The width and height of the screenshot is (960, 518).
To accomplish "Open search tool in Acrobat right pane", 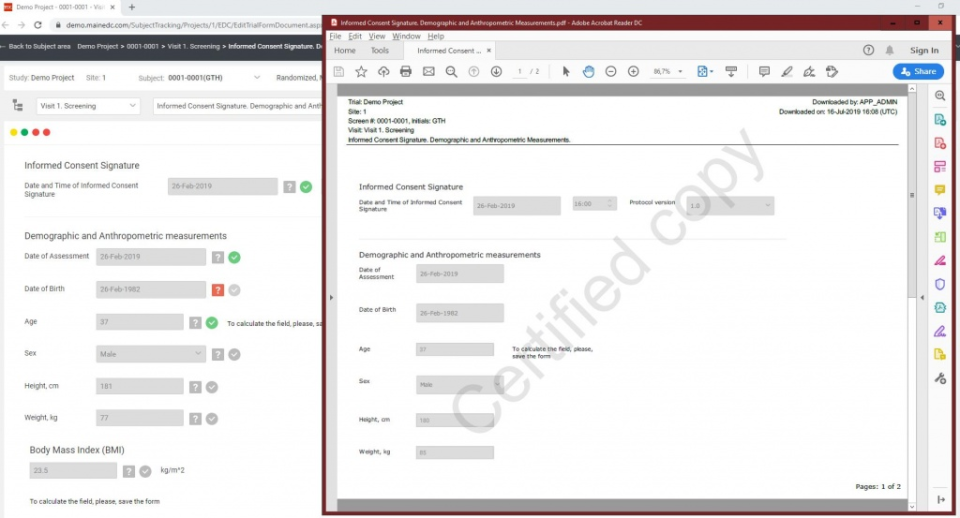I will [x=940, y=96].
